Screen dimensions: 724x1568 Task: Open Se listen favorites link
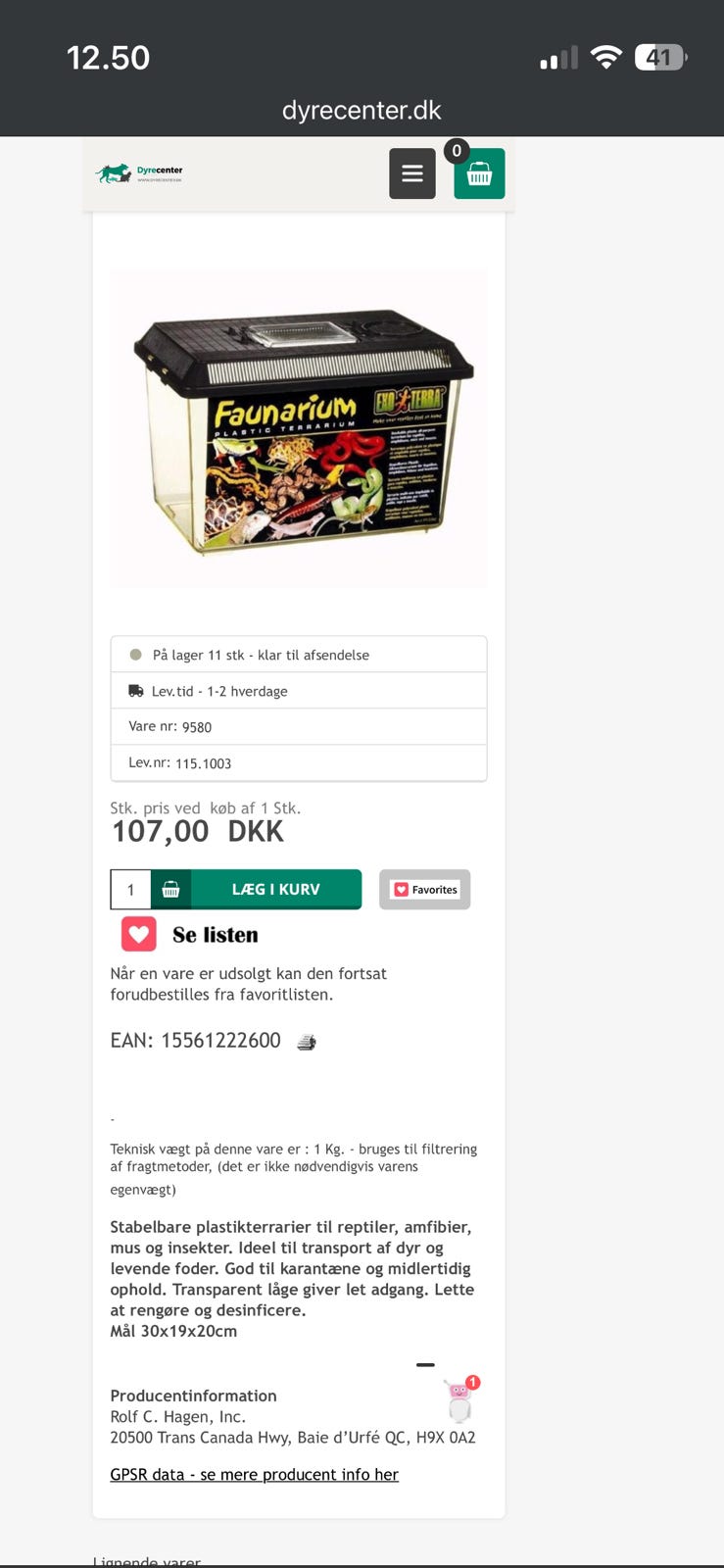tap(216, 935)
